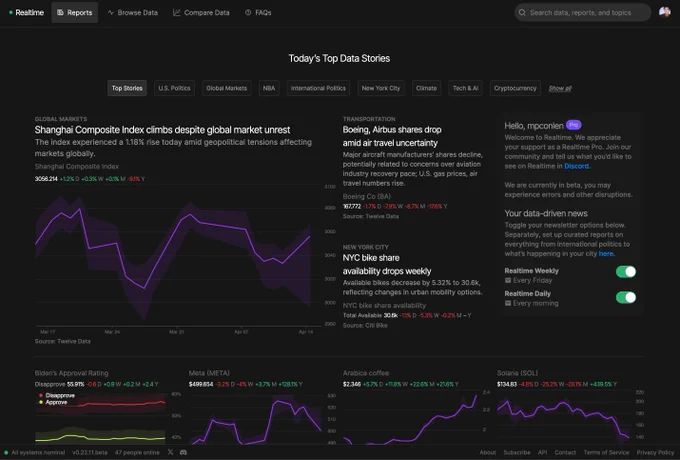Open Compare Data in the navigation bar
680x460 pixels.
(x=201, y=13)
